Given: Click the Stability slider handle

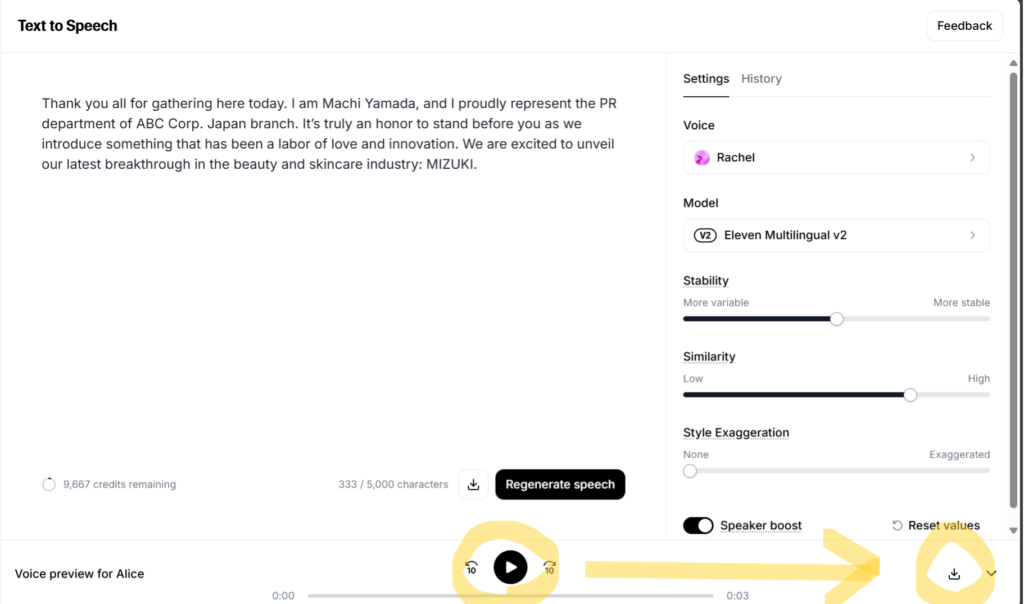Looking at the screenshot, I should (837, 319).
